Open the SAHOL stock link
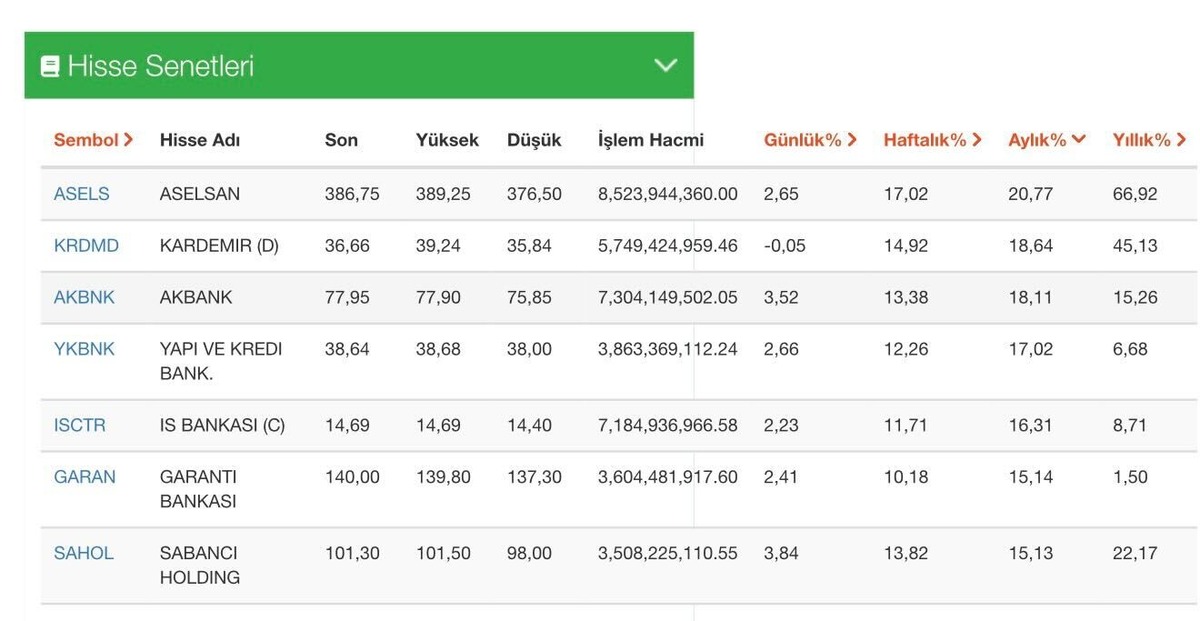The image size is (1200, 621). pyautogui.click(x=83, y=553)
